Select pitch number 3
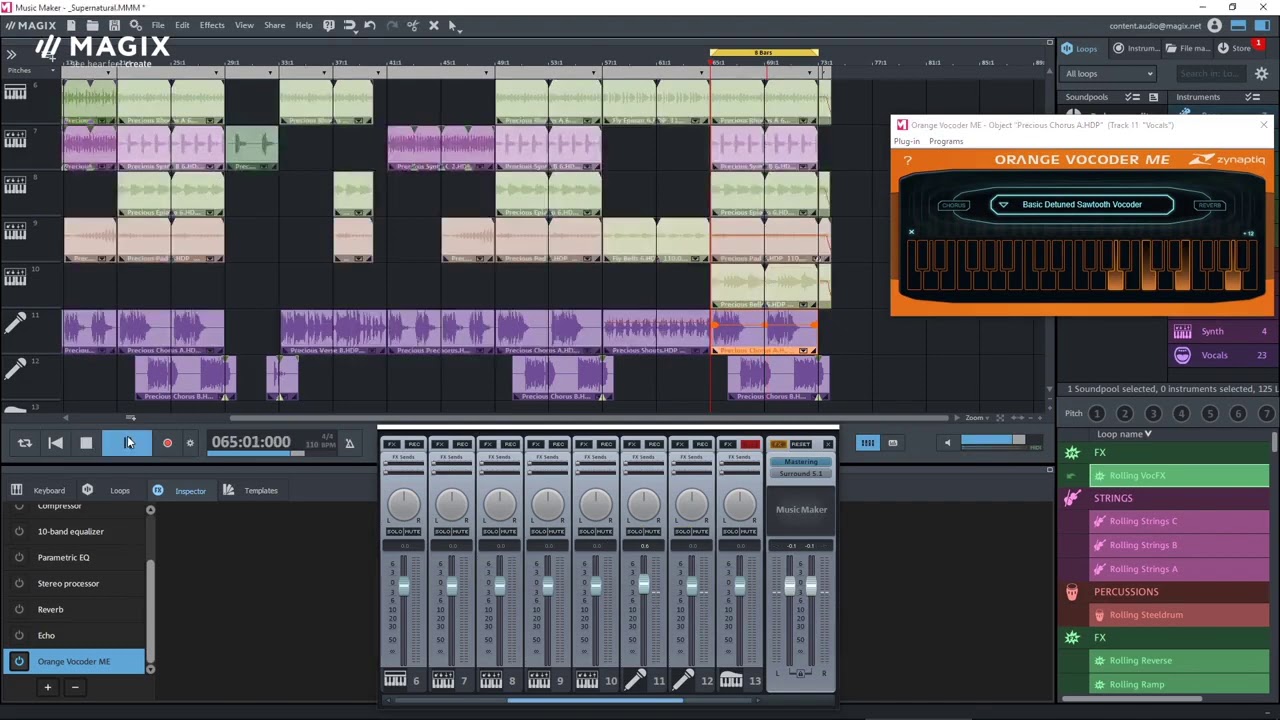Viewport: 1280px width, 720px height. (x=1153, y=413)
